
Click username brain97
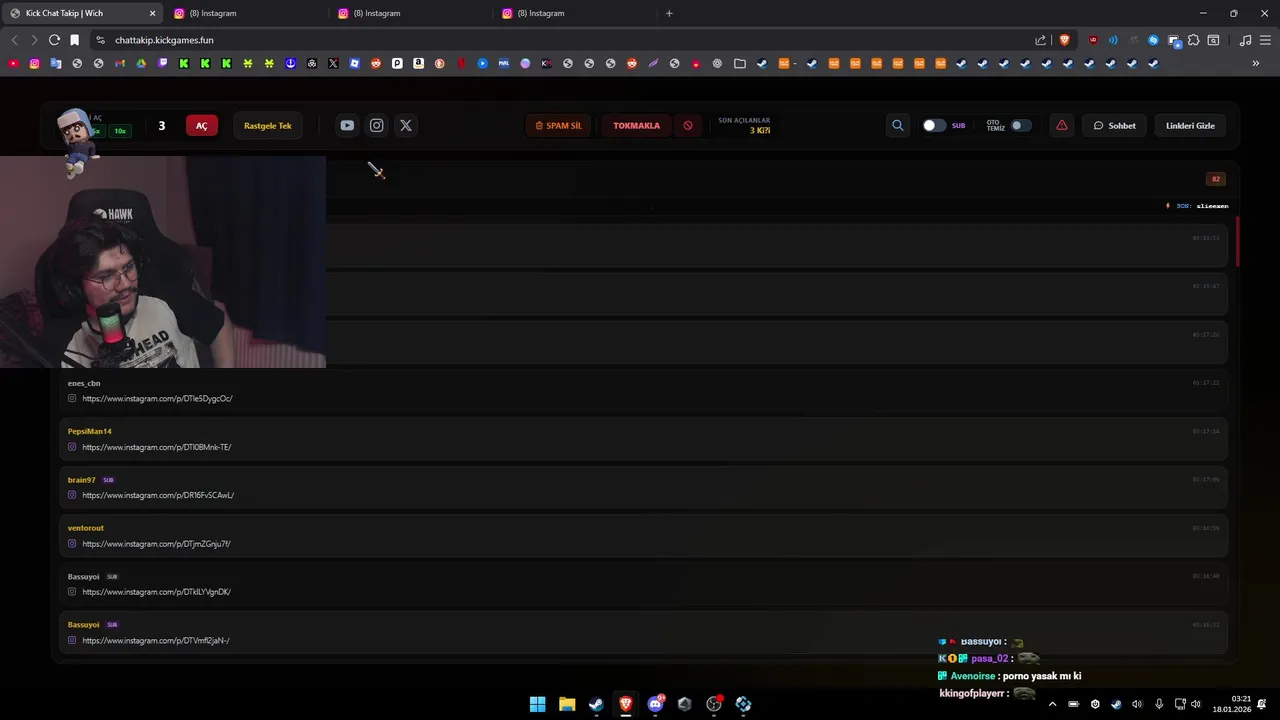tap(82, 480)
